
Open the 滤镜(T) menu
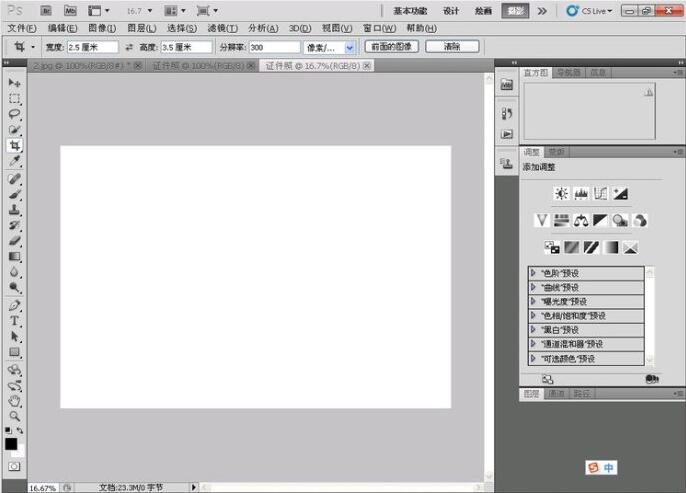point(224,28)
